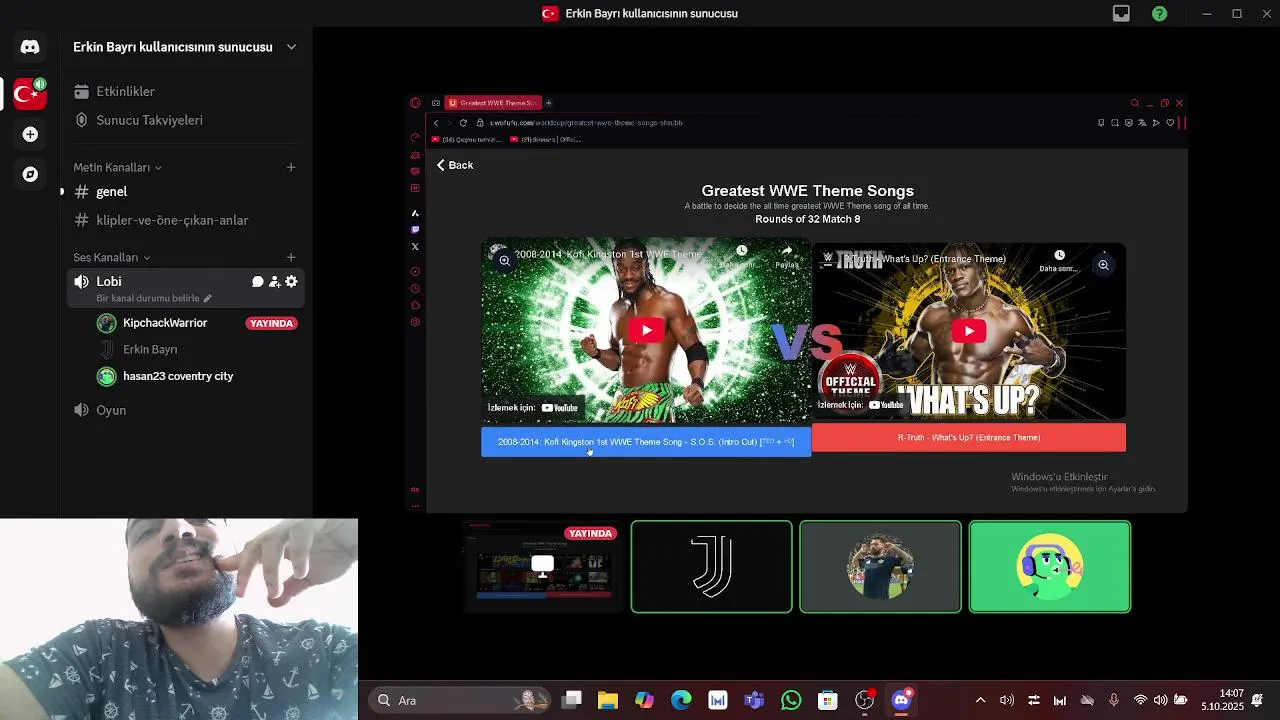Open Discord help question mark icon
The width and height of the screenshot is (1280, 720).
tap(1159, 14)
